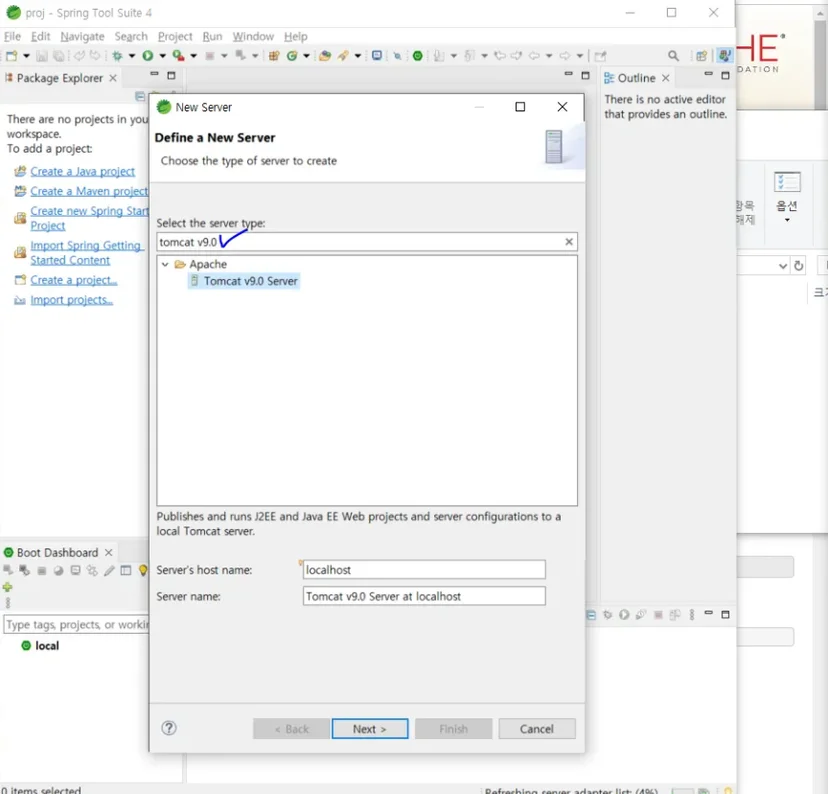Viewport: 828px width, 794px height.
Task: Close the Package Explorer tab
Action: (112, 78)
